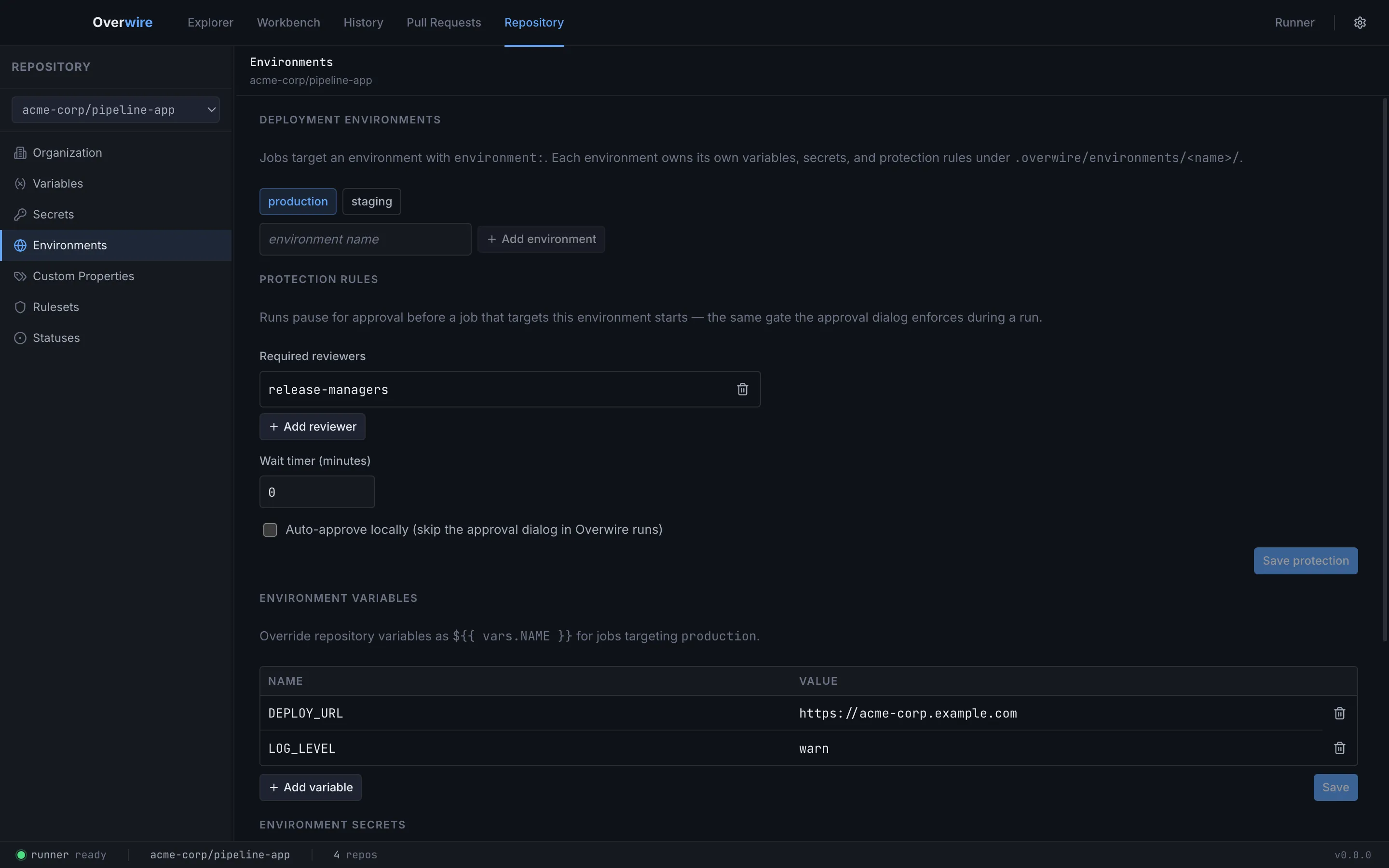The height and width of the screenshot is (868, 1389).
Task: Focus the environment name input field
Action: (365, 239)
